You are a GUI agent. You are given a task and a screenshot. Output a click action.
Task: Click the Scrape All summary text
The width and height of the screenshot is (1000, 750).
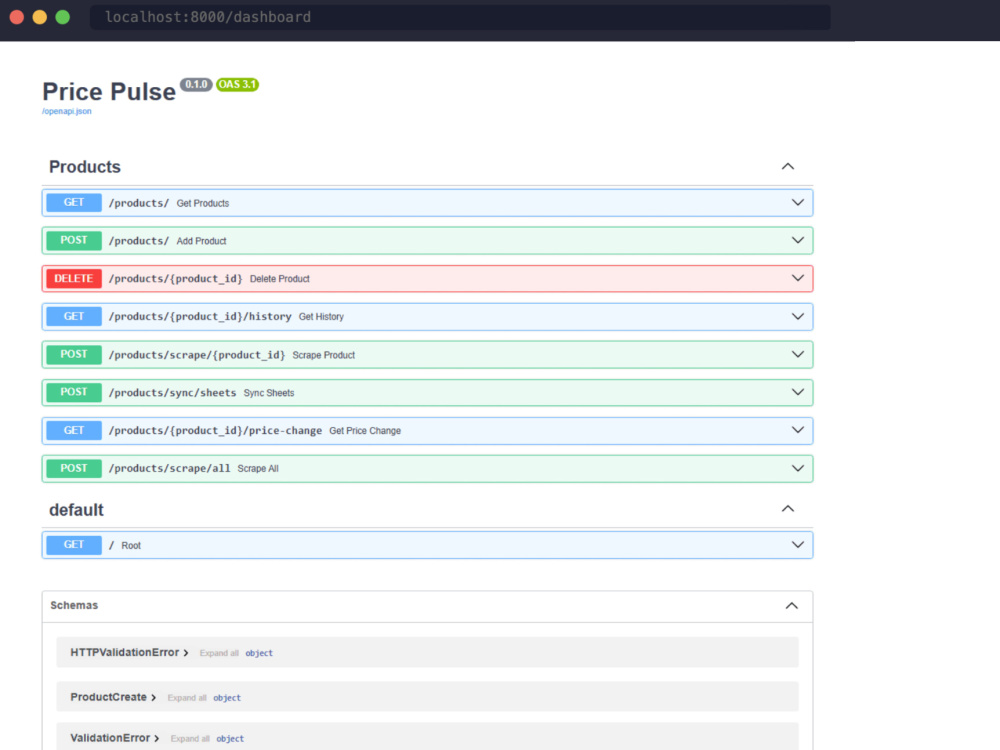pyautogui.click(x=258, y=469)
